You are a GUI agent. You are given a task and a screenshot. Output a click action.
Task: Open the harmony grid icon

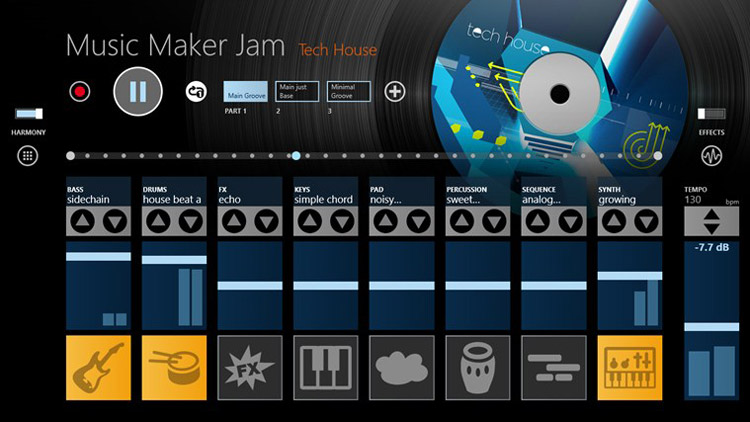click(28, 156)
